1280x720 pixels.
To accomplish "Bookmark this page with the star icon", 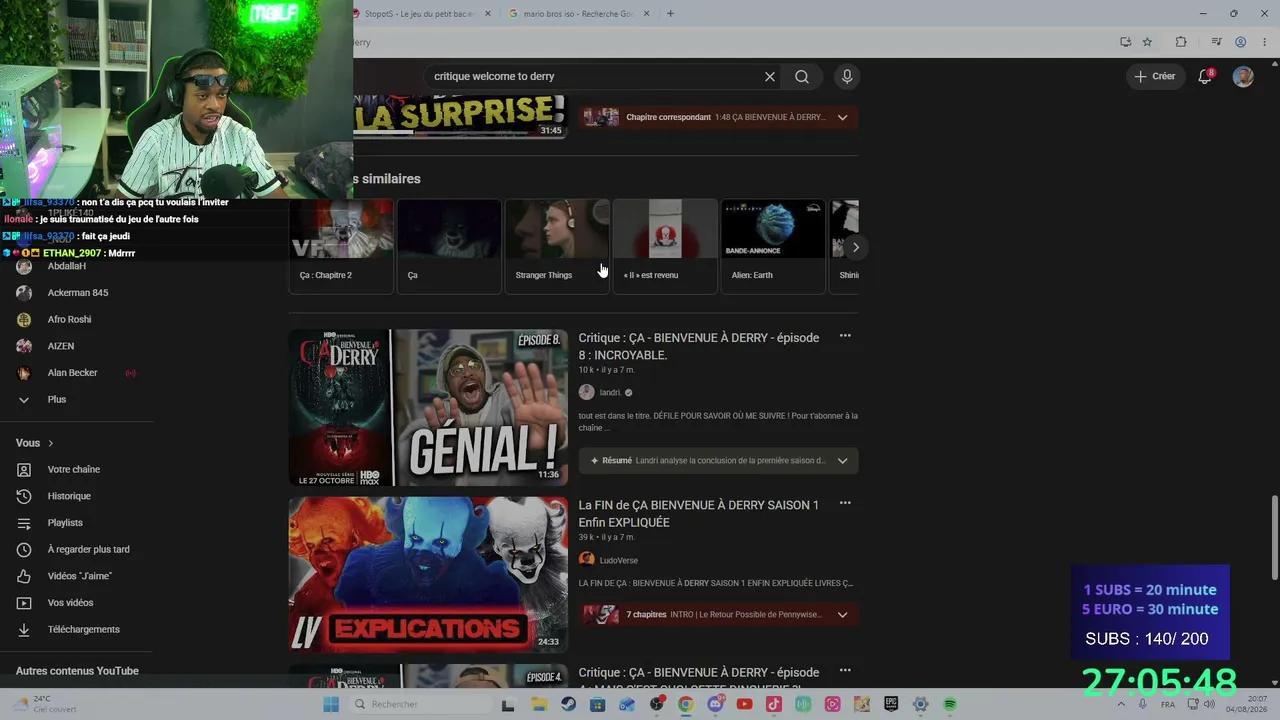I will click(1147, 42).
